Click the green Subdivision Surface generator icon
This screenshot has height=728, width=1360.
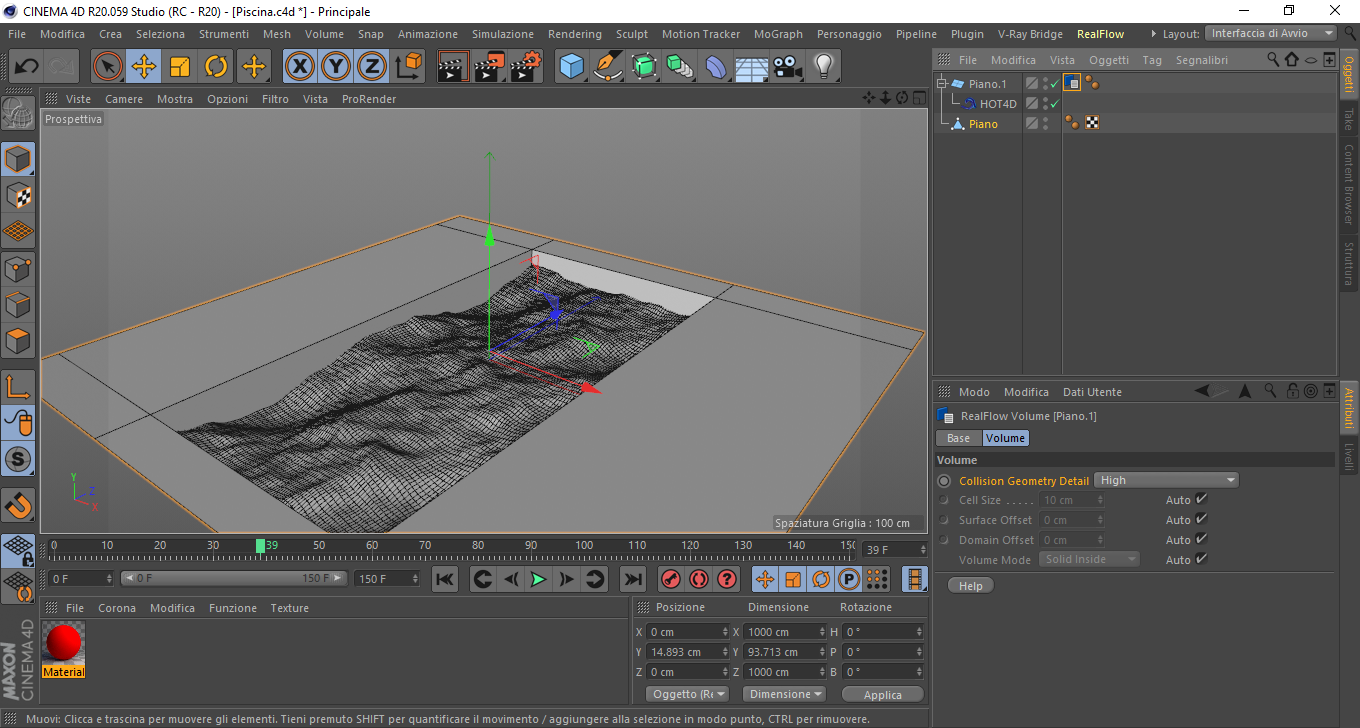644,67
